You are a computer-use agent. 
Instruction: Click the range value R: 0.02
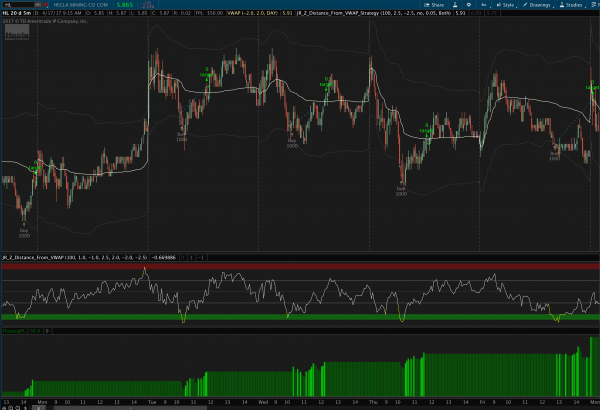pos(182,13)
